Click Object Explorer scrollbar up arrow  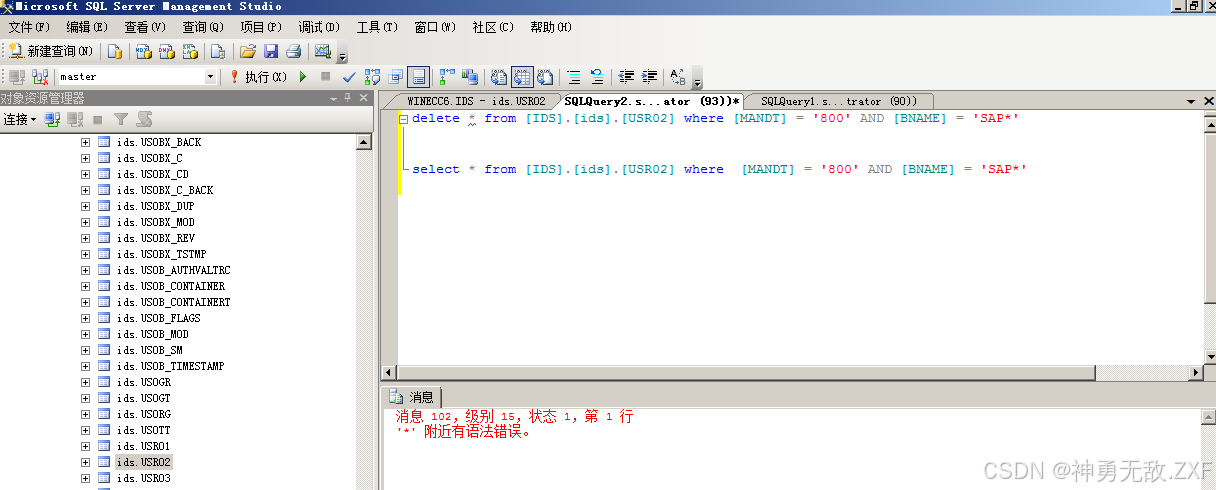[364, 142]
